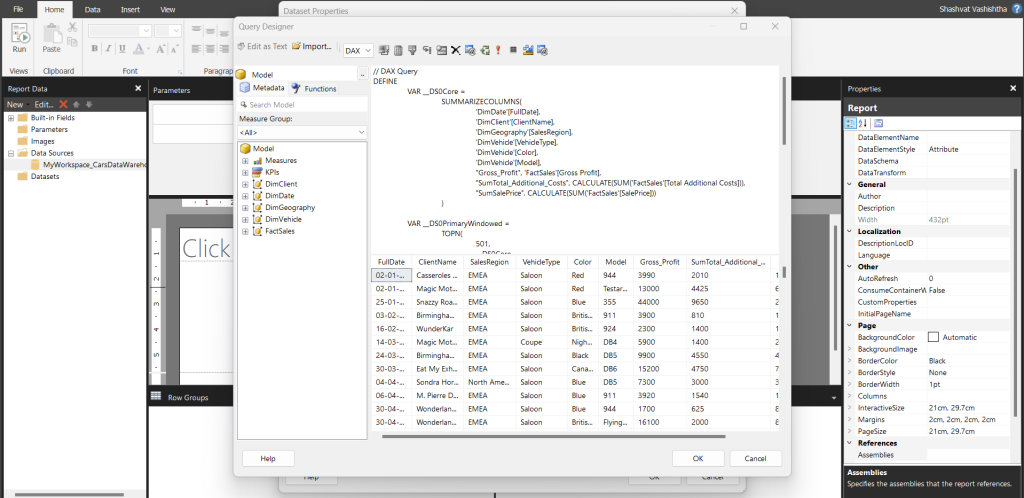Click the red X delete icon in Report Data
This screenshot has height=498, width=1024.
pyautogui.click(x=63, y=104)
